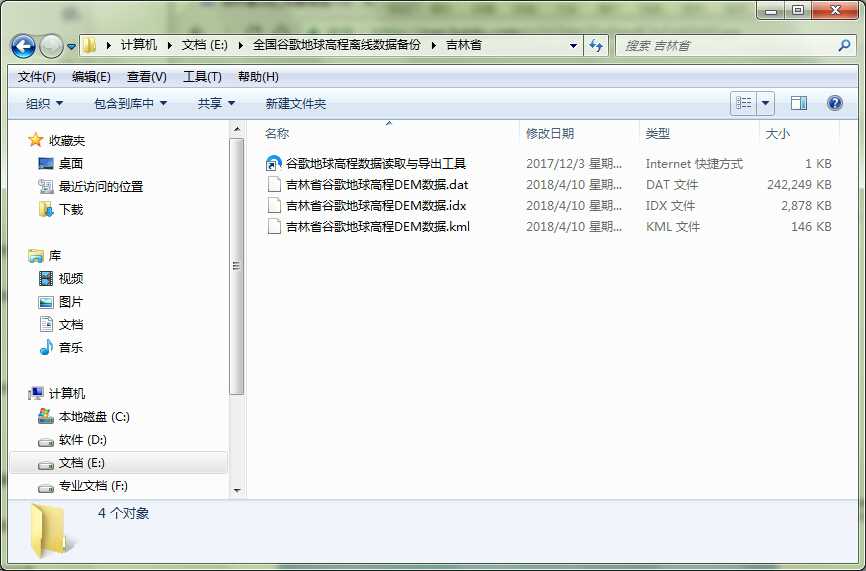This screenshot has height=571, width=866.
Task: Open 最近访问的位置 in favorites
Action: 101,187
